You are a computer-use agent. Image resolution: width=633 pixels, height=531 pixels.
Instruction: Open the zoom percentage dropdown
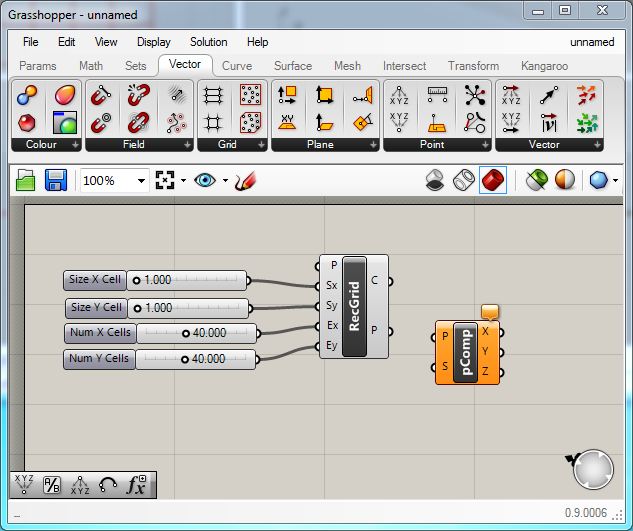point(141,181)
